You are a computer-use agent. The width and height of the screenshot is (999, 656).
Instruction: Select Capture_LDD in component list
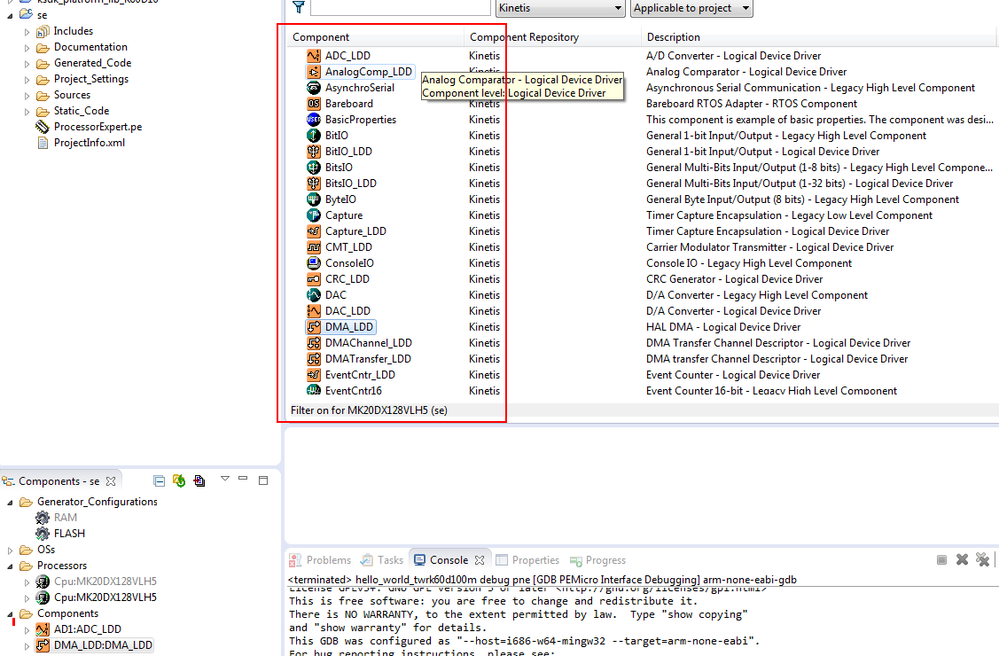(356, 231)
